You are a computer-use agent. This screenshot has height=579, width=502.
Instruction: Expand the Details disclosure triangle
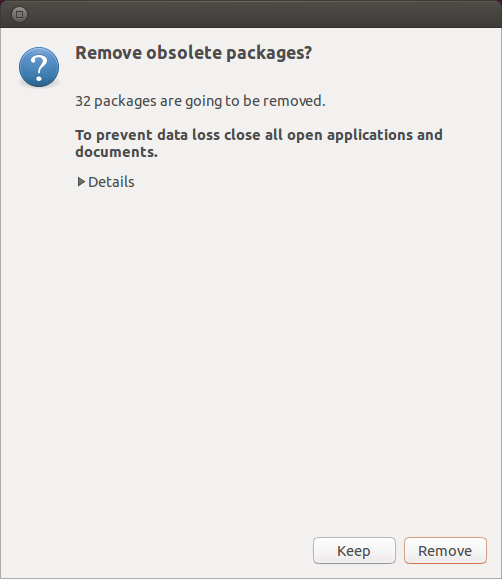(x=81, y=182)
